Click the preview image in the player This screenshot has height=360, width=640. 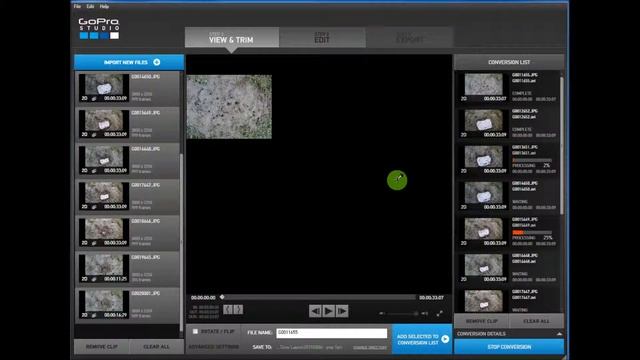click(x=229, y=107)
